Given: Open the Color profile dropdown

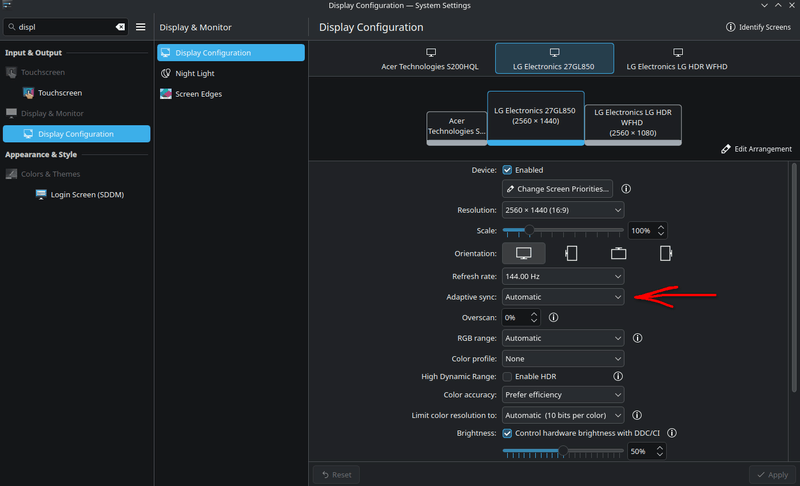Looking at the screenshot, I should (563, 359).
